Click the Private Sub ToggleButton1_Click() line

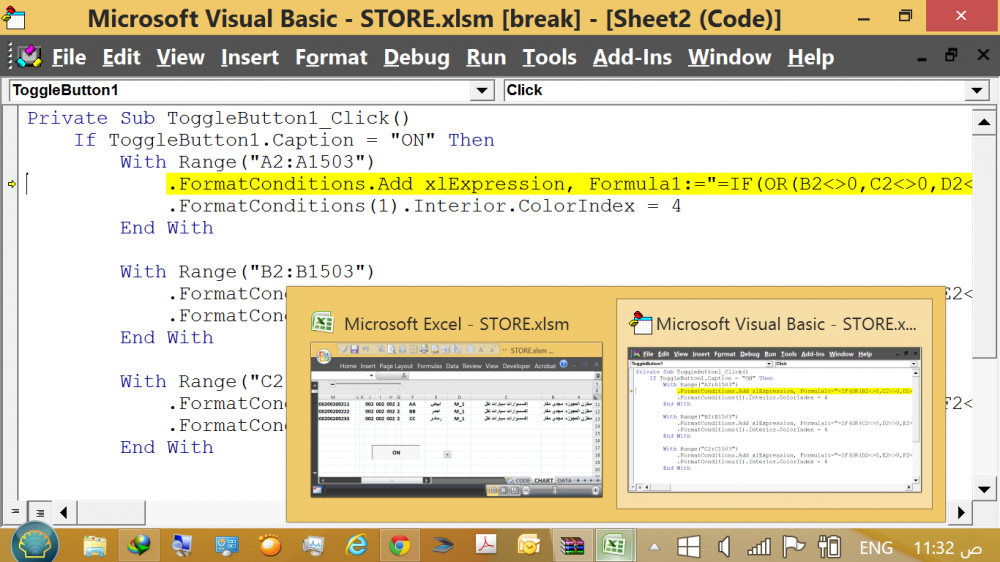point(218,118)
